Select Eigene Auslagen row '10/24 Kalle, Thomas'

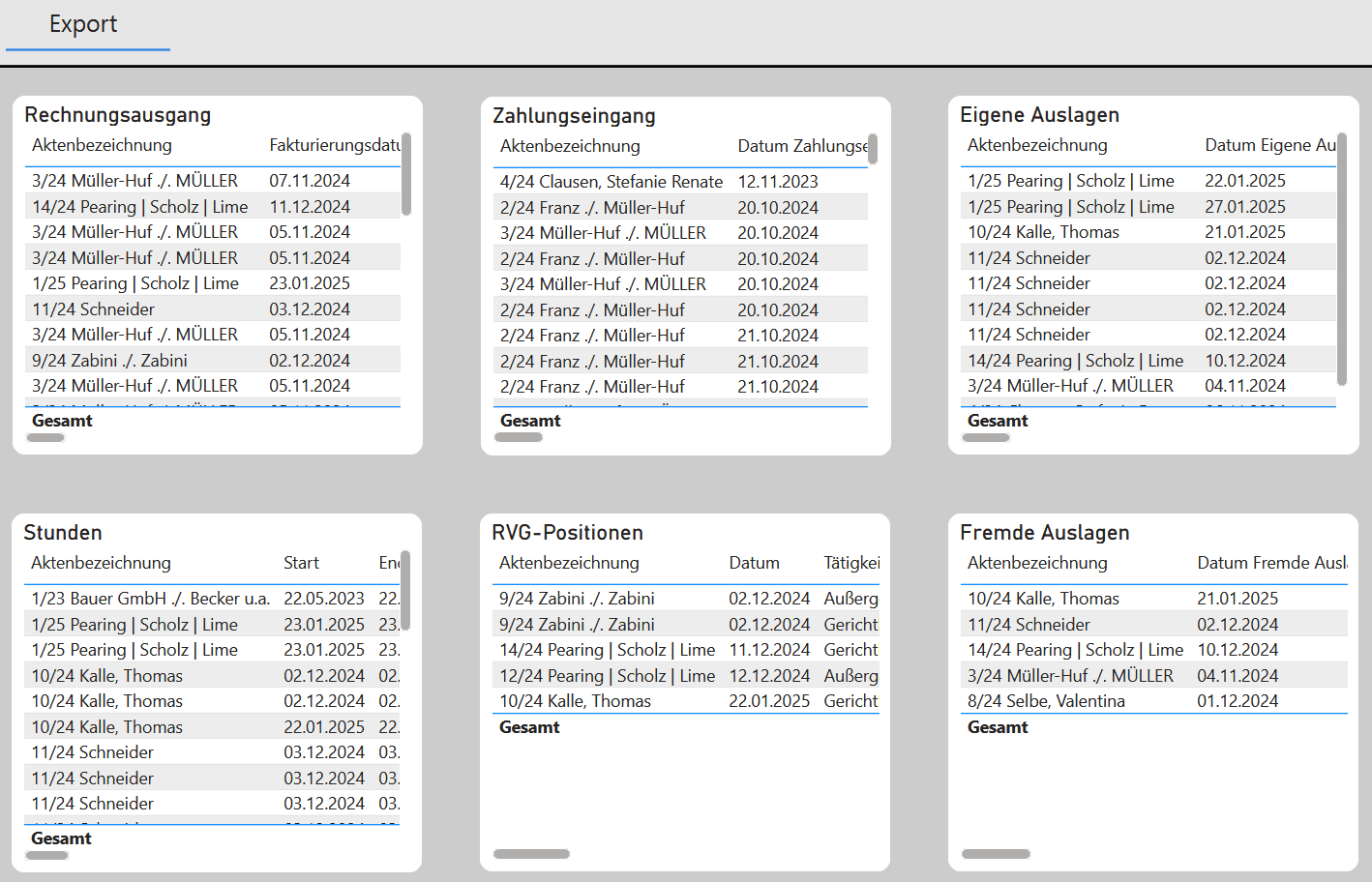(x=1148, y=232)
